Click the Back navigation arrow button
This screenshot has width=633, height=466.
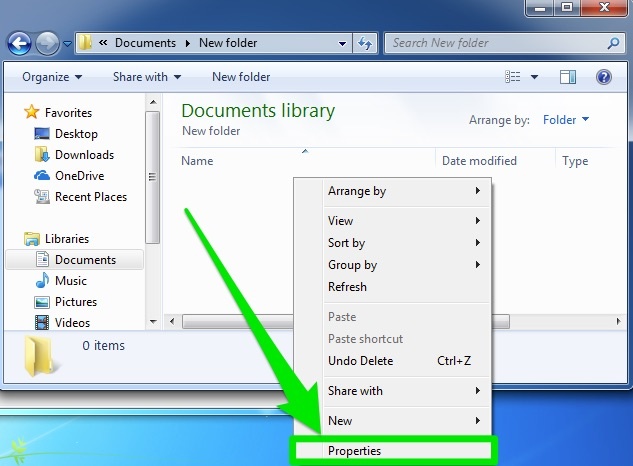coord(20,43)
